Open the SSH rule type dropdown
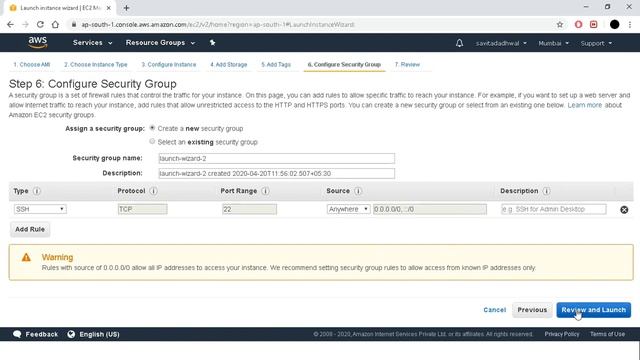The image size is (640, 360). (x=40, y=209)
